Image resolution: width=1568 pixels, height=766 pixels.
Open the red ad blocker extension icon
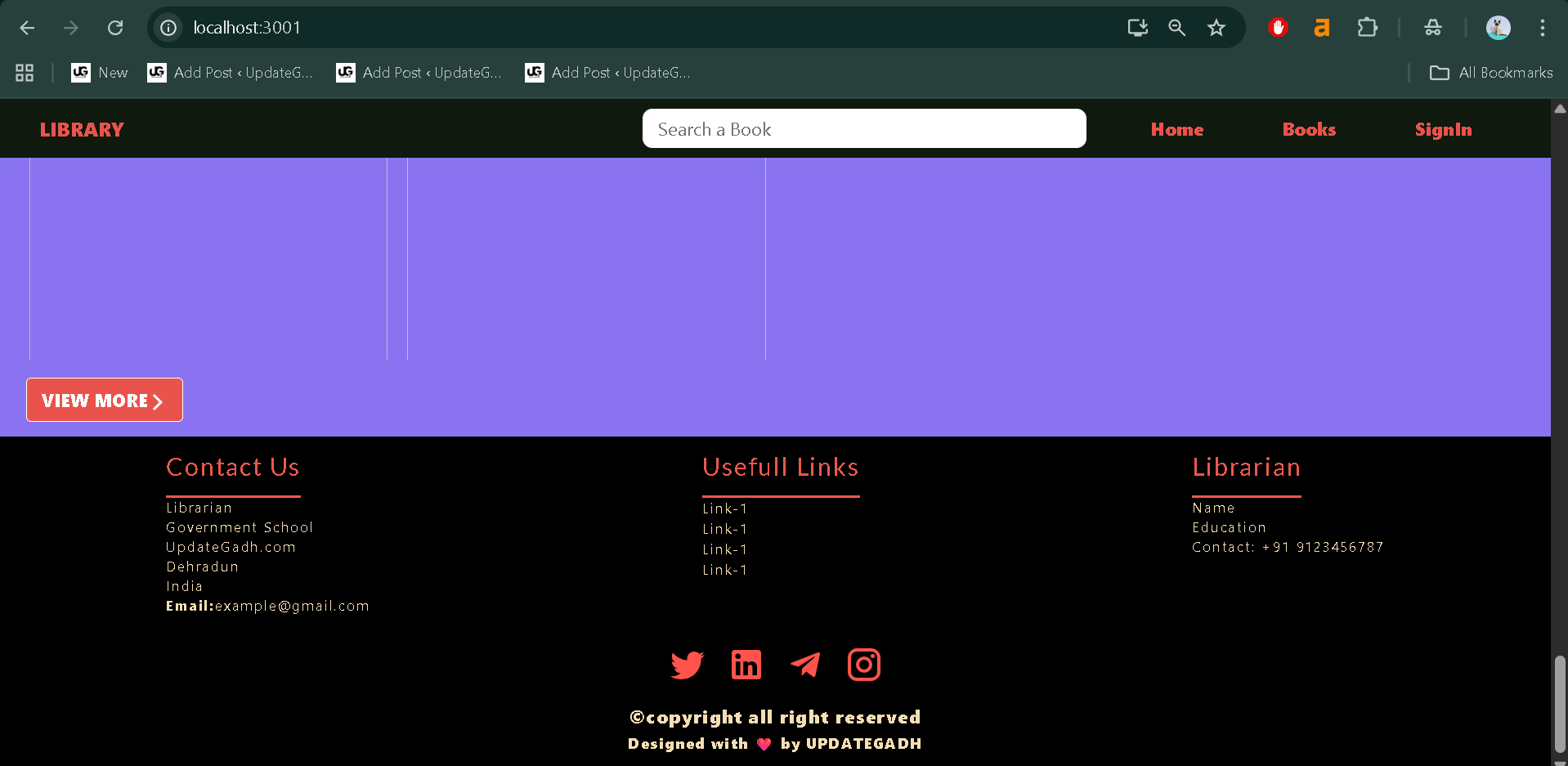1278,28
